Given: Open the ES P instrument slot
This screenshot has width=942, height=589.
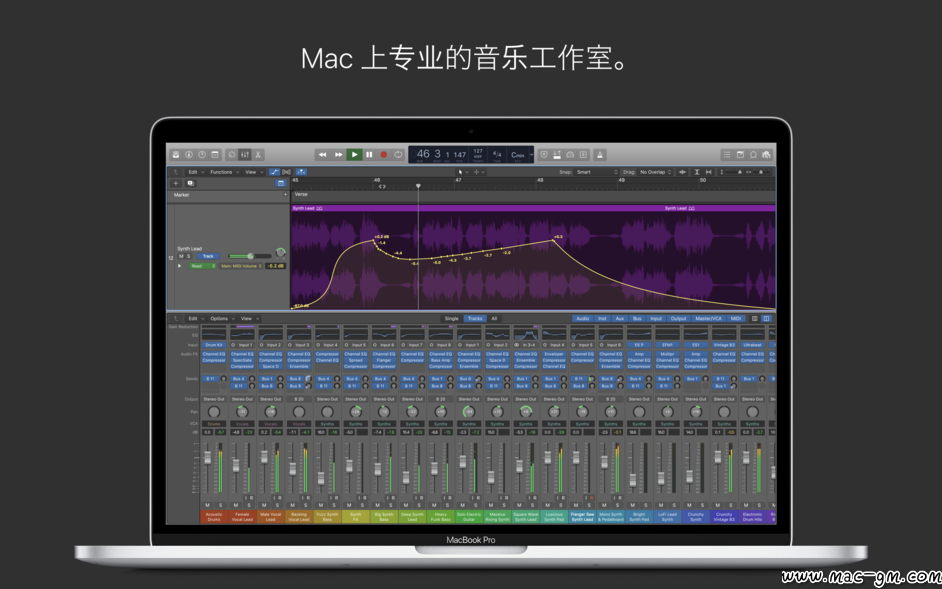Looking at the screenshot, I should [639, 345].
